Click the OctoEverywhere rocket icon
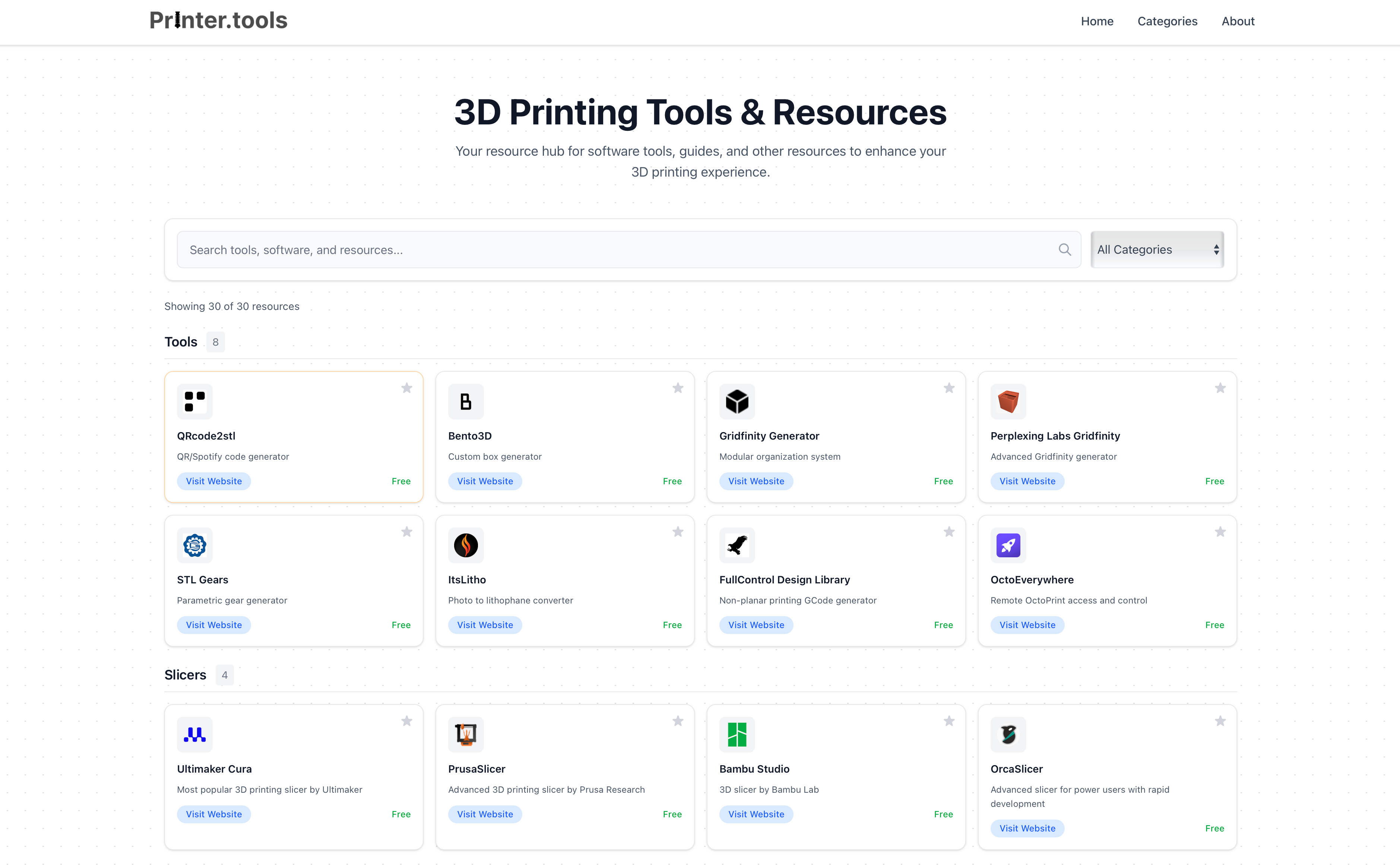This screenshot has height=865, width=1400. (x=1008, y=545)
